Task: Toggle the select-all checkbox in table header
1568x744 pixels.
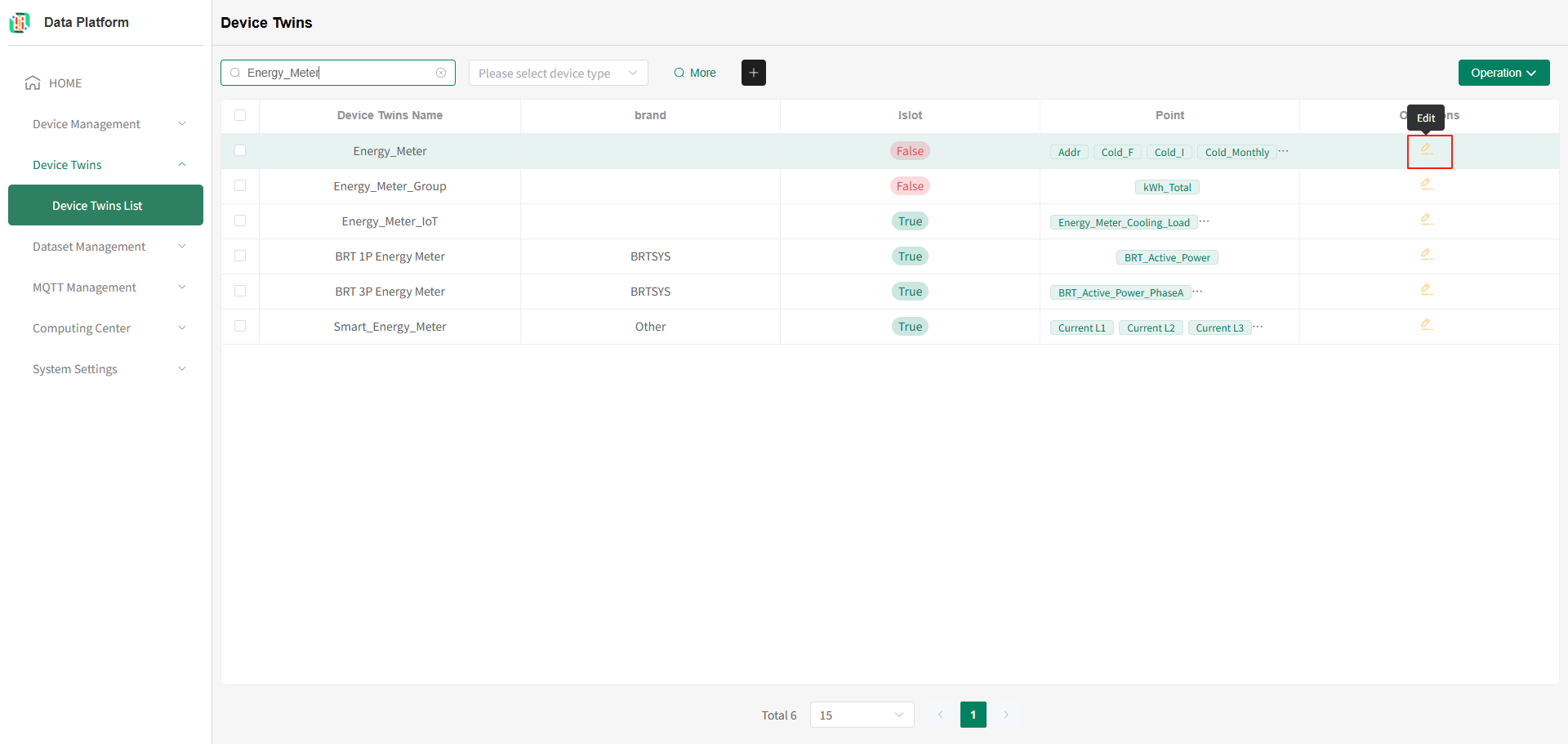Action: pyautogui.click(x=240, y=115)
